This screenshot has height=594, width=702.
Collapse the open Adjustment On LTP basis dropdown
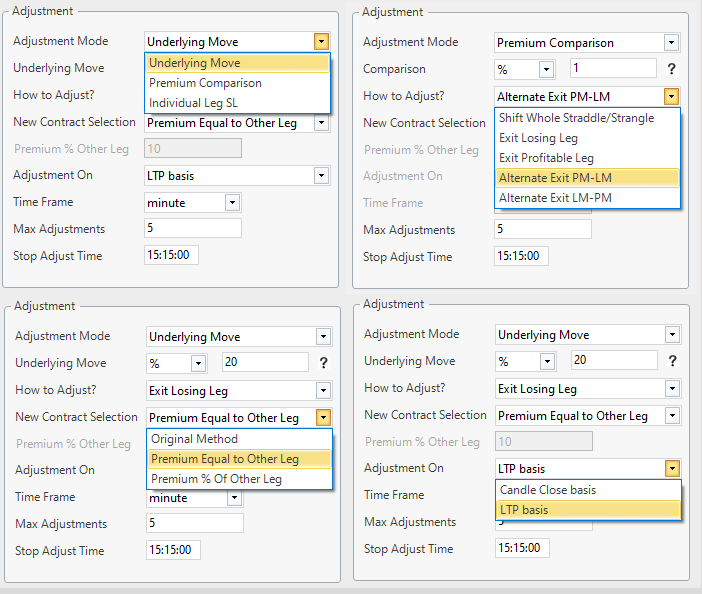(672, 468)
